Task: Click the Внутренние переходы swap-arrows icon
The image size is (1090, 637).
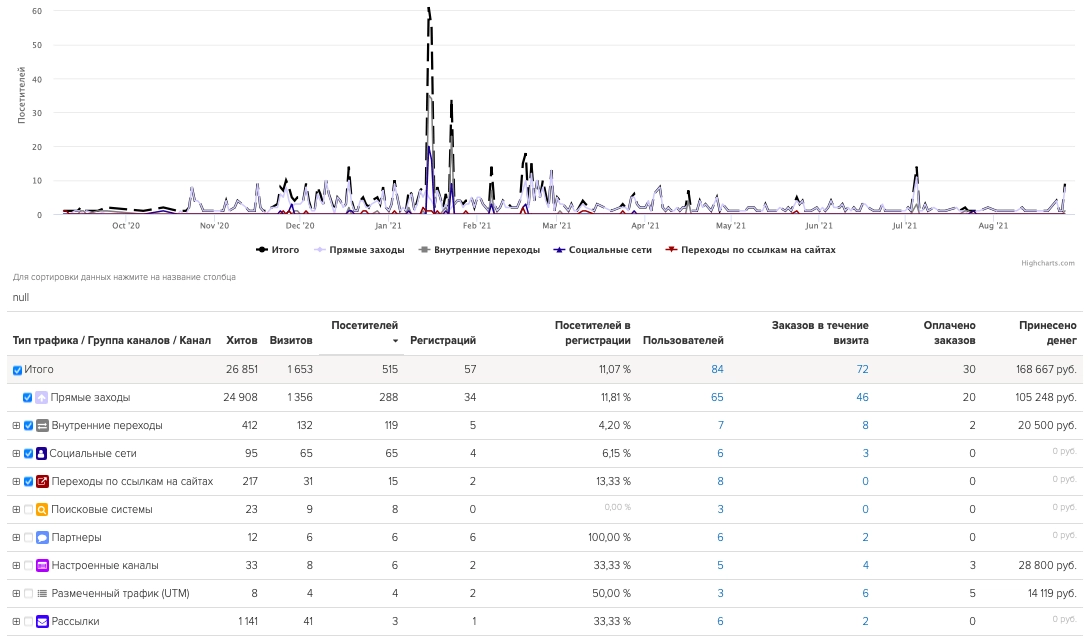Action: tap(42, 425)
